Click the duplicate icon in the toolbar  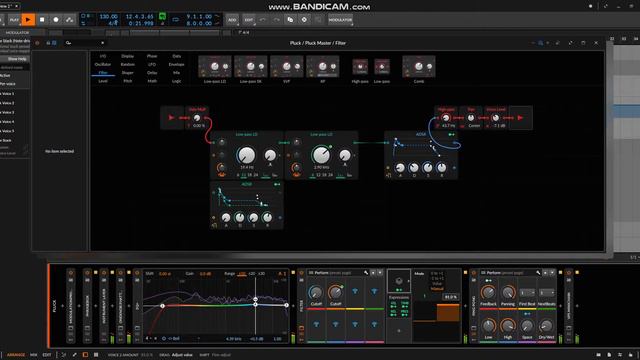pos(290,20)
